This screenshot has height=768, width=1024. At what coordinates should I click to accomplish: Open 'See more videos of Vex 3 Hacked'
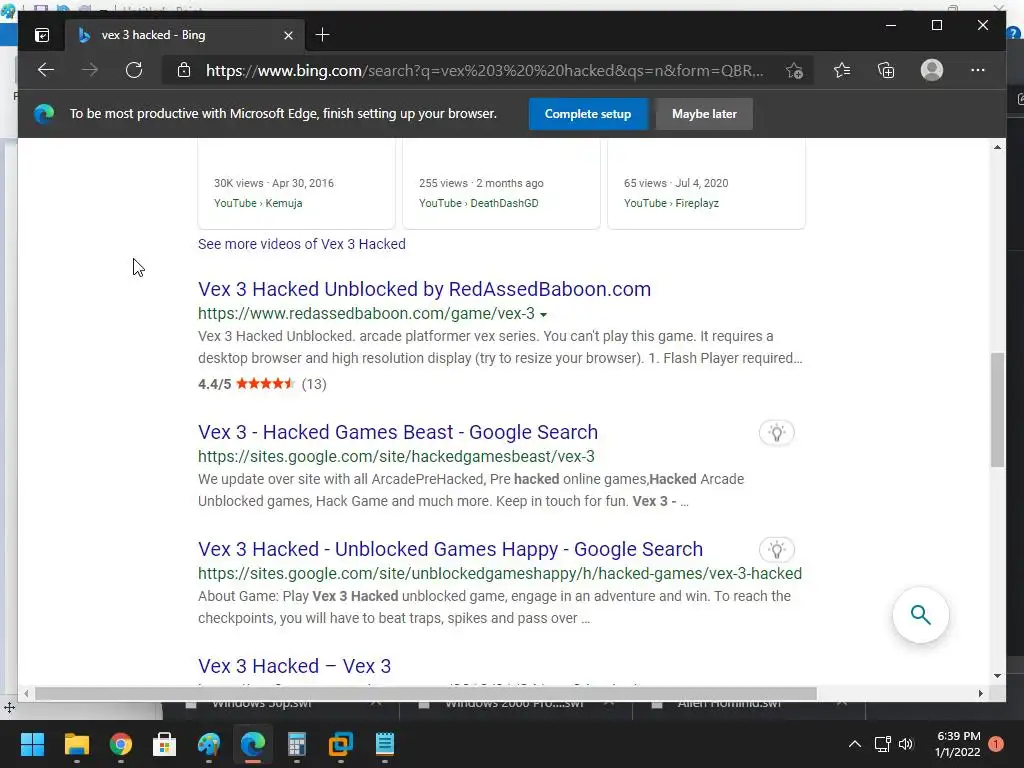click(302, 244)
